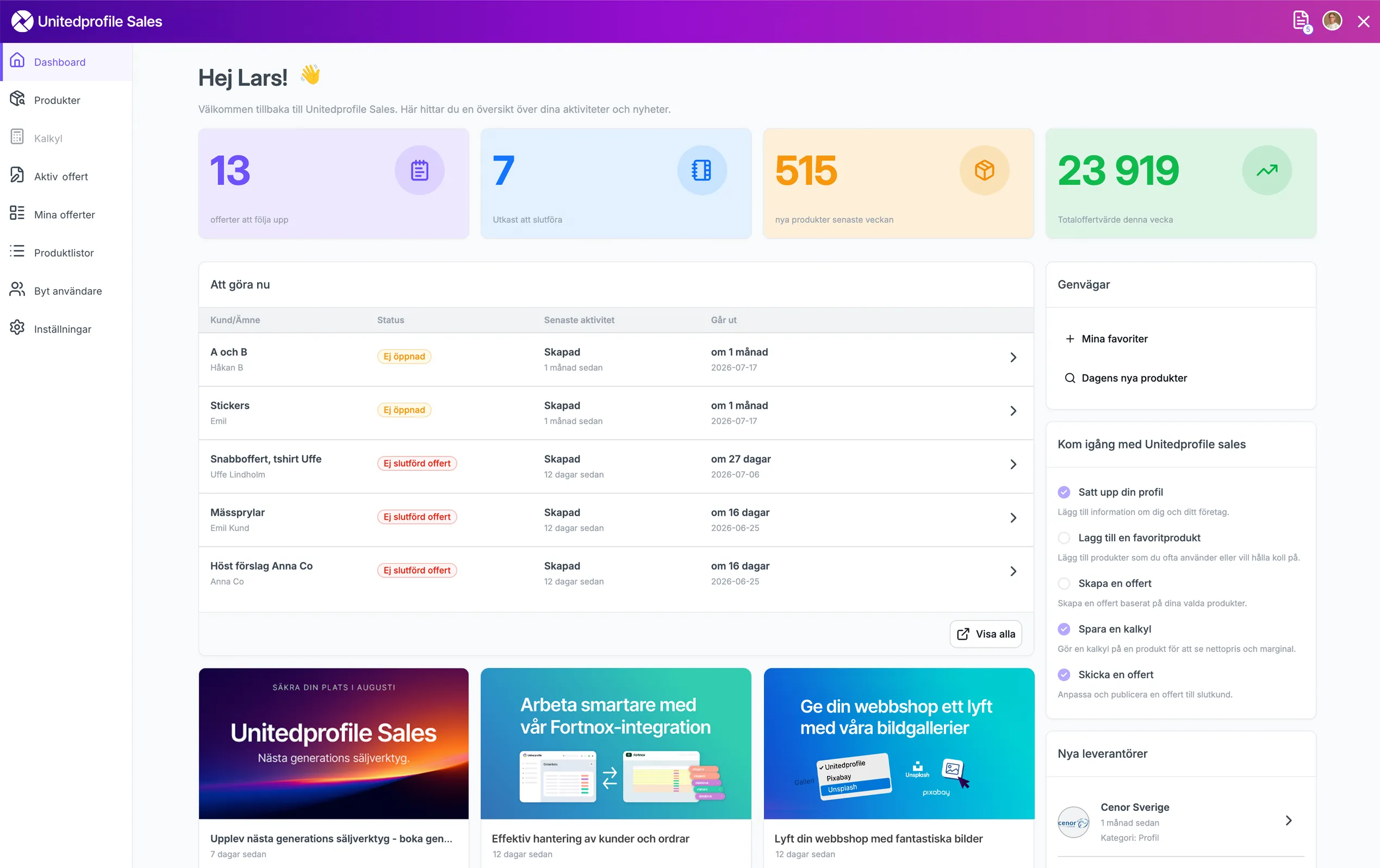Check the Lagg till en favoritprodukt circle

(x=1064, y=538)
